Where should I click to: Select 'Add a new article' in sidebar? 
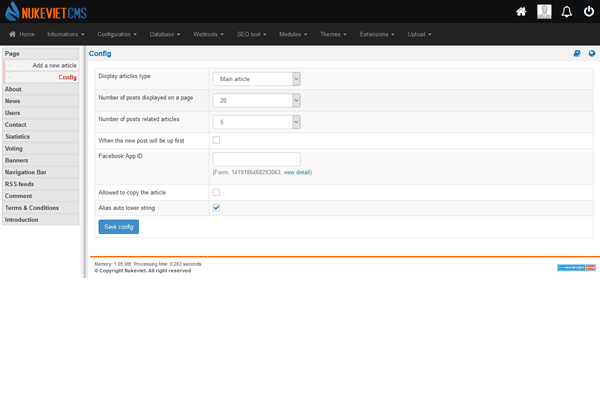pos(54,65)
